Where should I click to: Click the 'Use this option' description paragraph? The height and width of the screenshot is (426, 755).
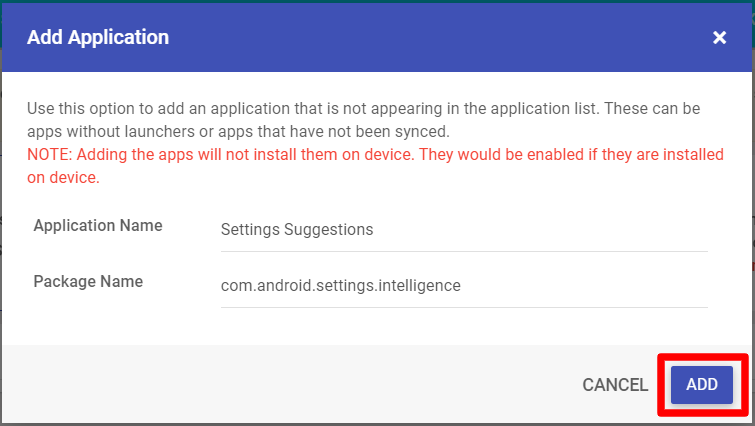pos(364,120)
